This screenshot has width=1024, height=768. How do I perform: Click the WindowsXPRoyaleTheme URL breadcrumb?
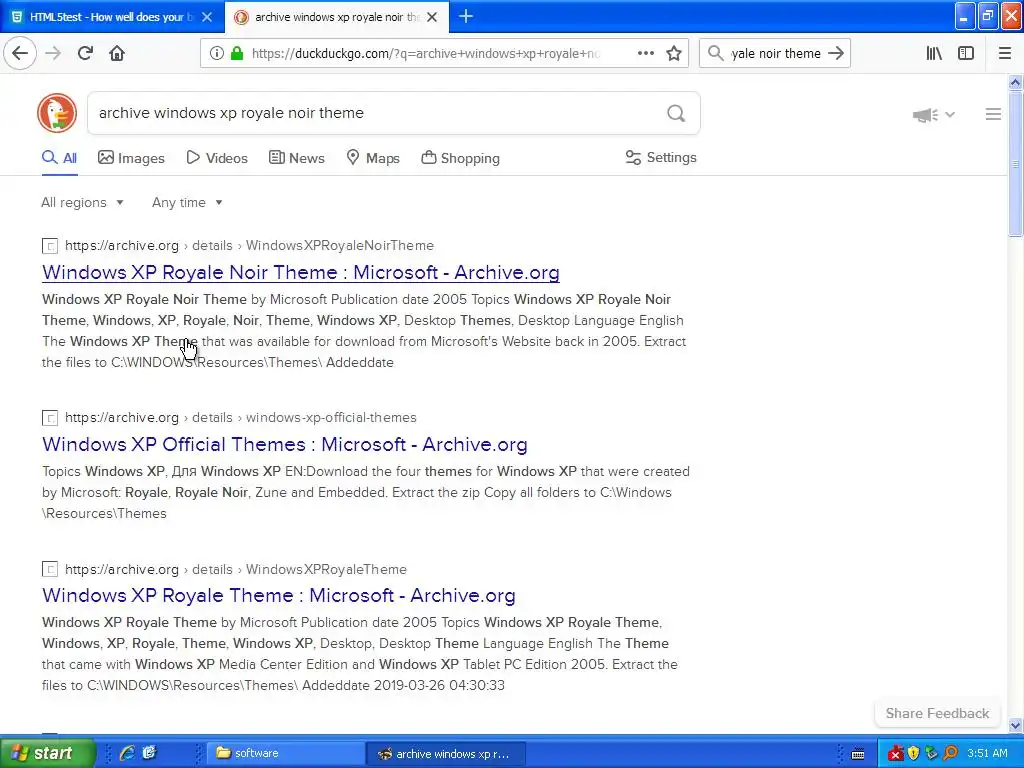click(326, 569)
